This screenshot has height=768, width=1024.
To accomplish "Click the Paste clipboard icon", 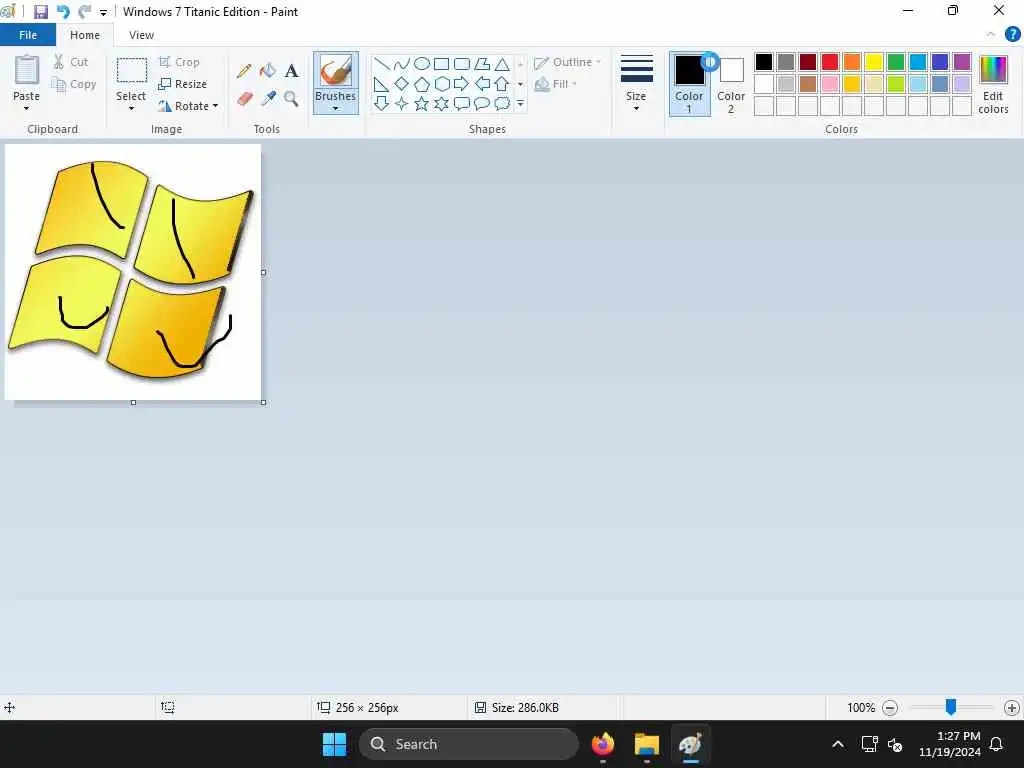I will 27,71.
